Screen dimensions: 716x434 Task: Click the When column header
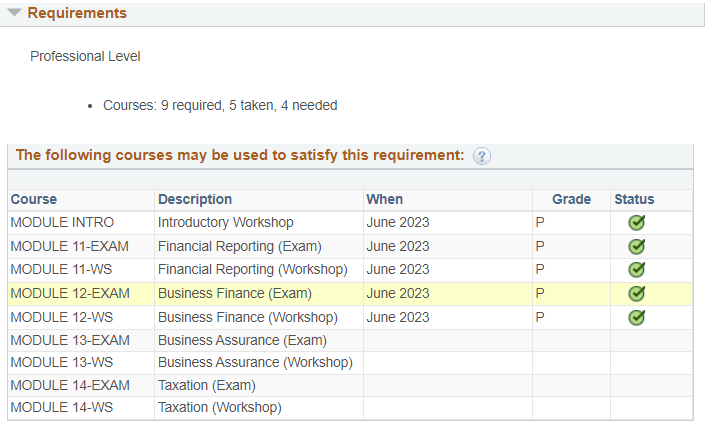(x=384, y=199)
